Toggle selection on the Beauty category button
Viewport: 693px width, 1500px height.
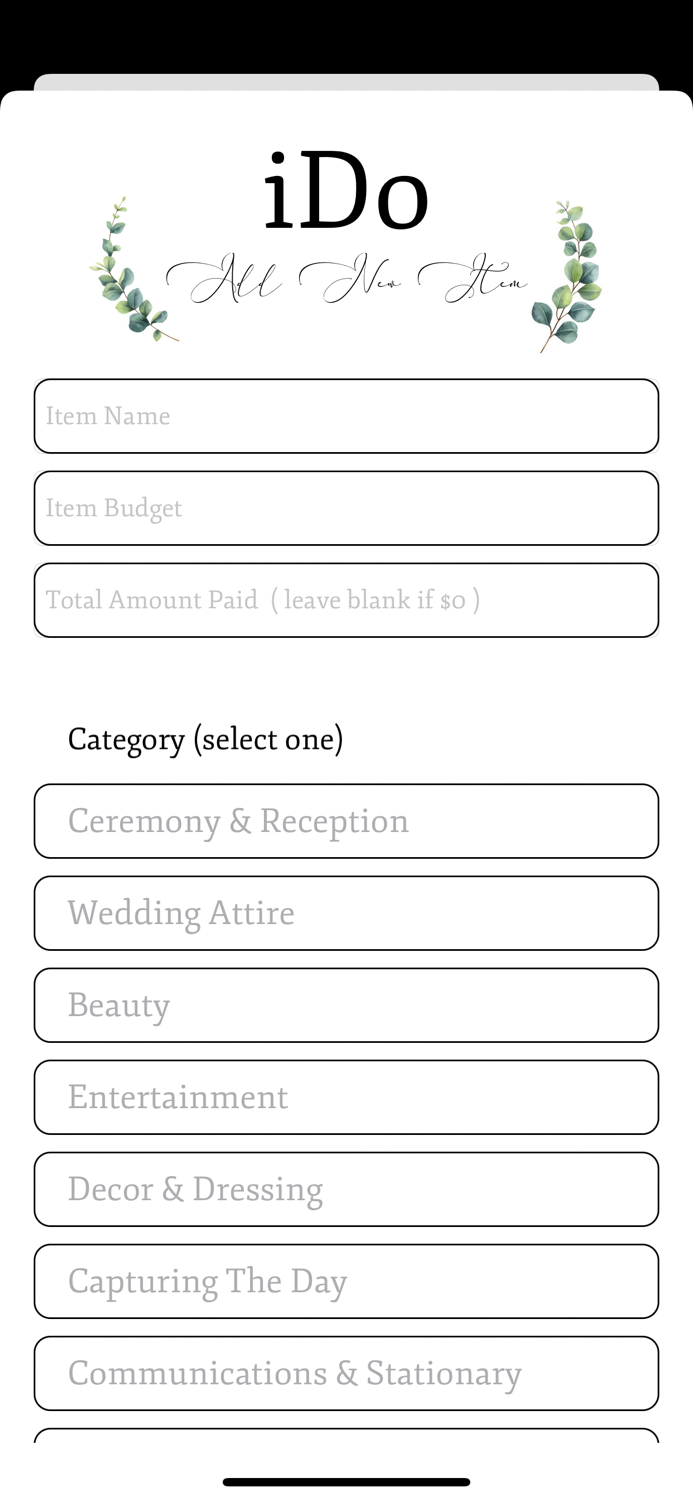pyautogui.click(x=346, y=1004)
